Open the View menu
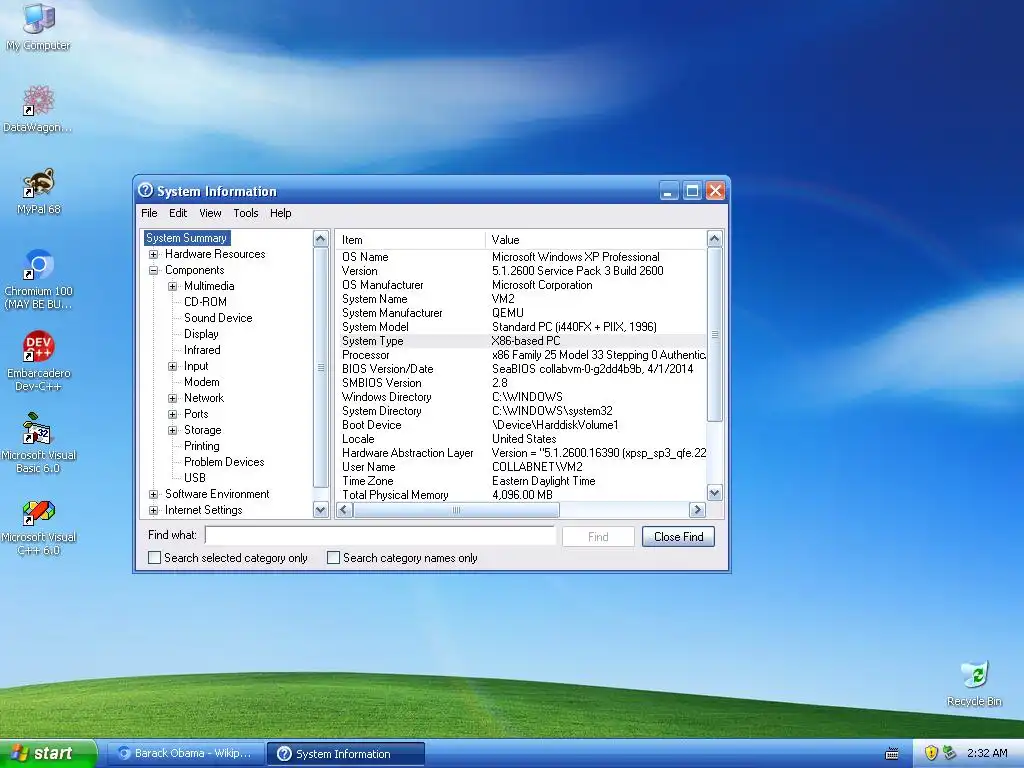 (210, 213)
